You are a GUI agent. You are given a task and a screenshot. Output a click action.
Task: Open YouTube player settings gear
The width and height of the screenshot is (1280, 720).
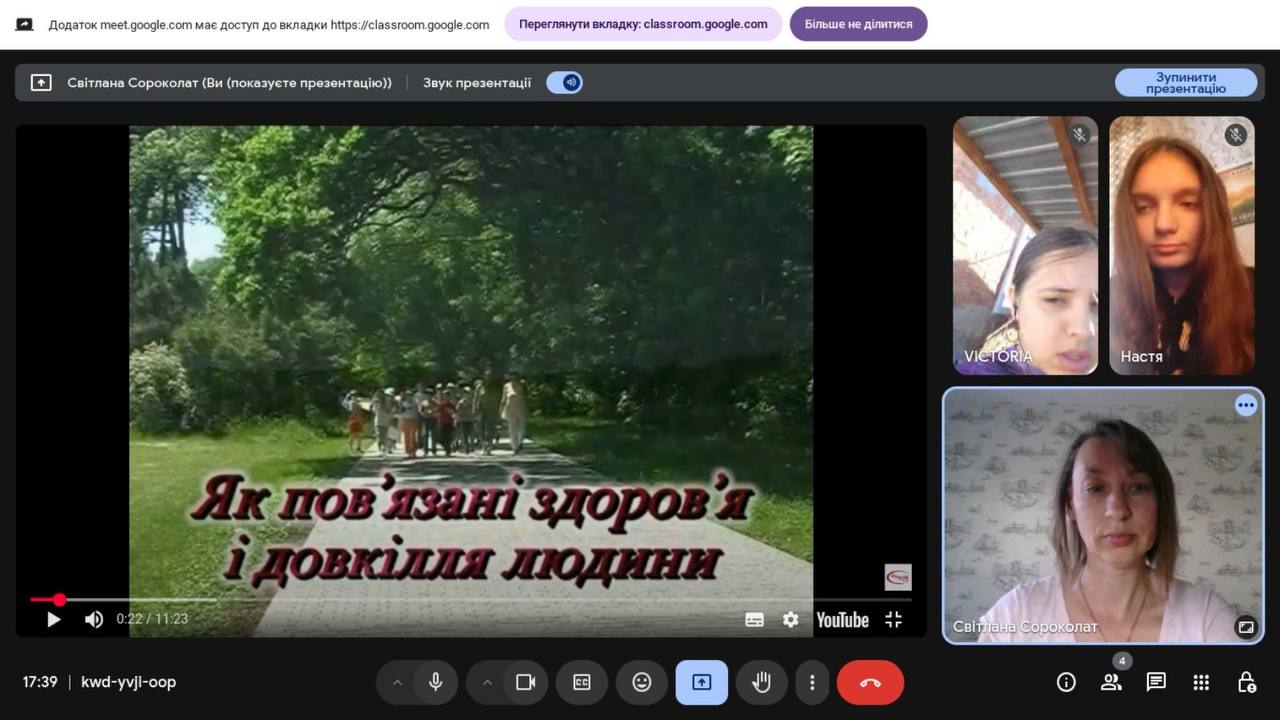(791, 620)
